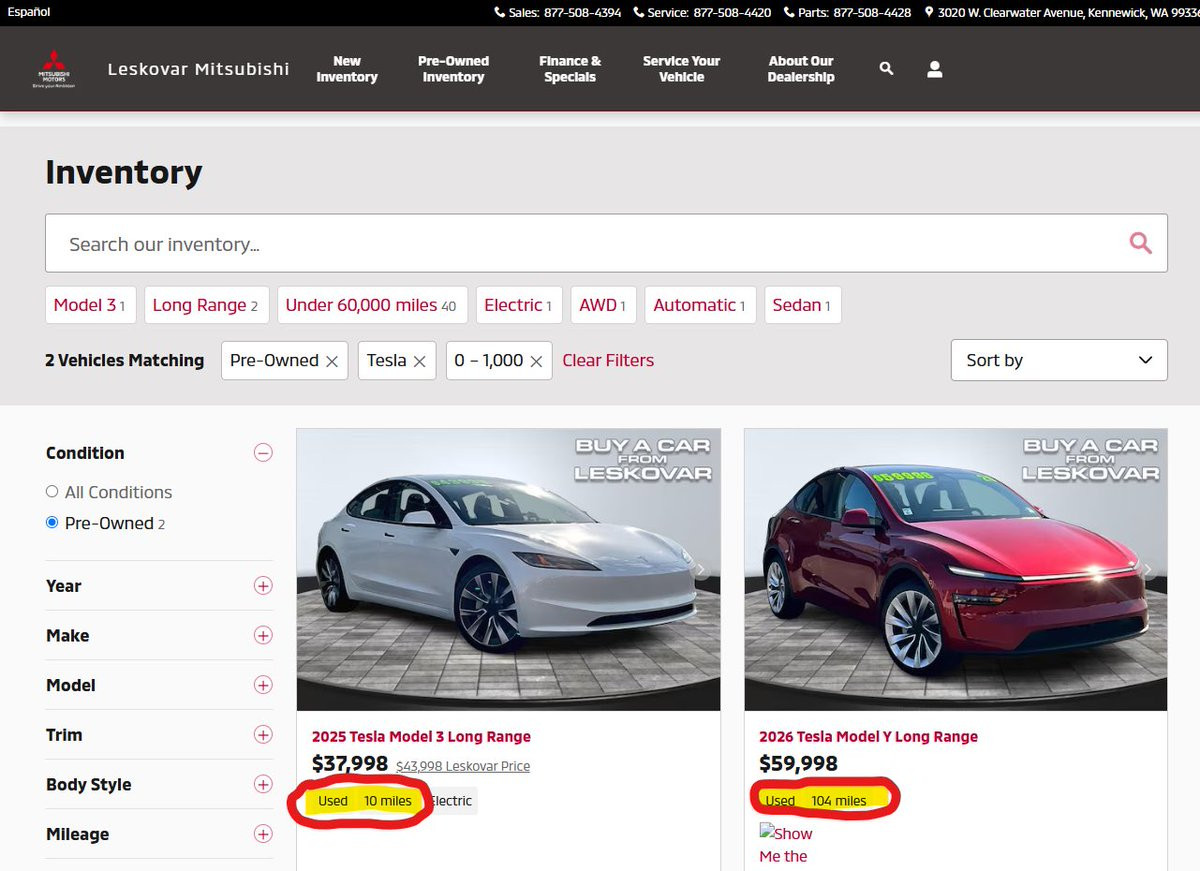
Task: Call the Service number 877-508-4420
Action: tap(732, 13)
